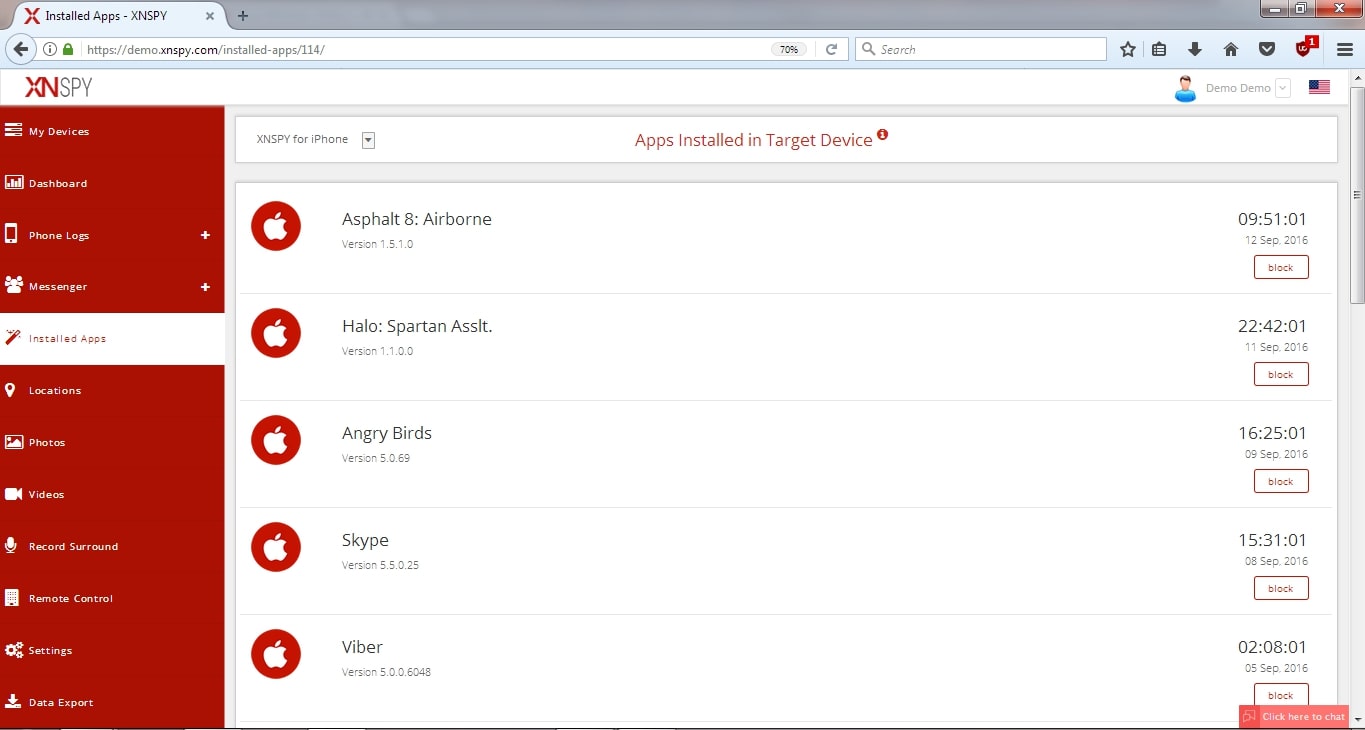Click the Record Surround microphone icon
The image size is (1365, 730).
11,545
